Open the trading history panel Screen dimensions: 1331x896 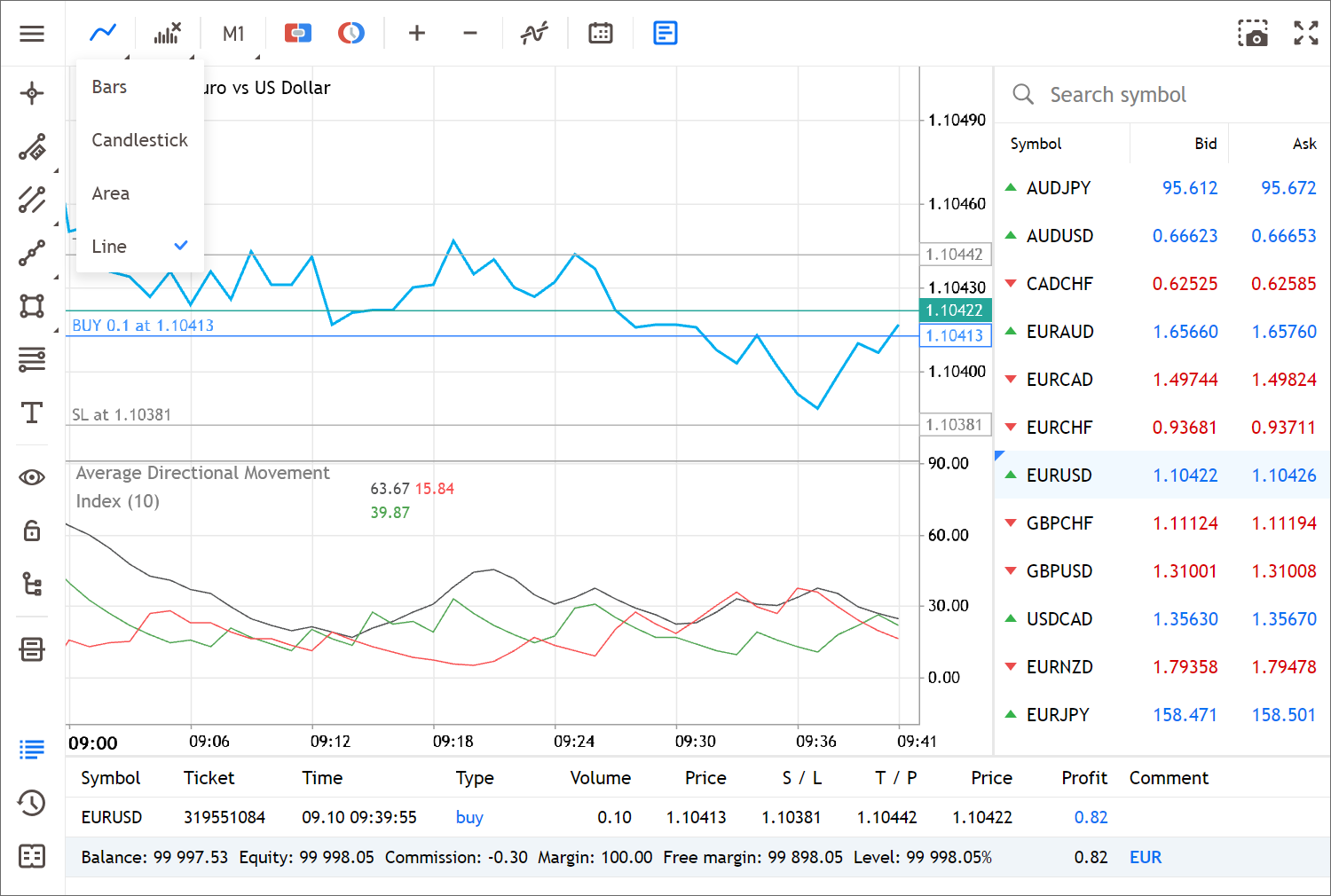point(32,803)
